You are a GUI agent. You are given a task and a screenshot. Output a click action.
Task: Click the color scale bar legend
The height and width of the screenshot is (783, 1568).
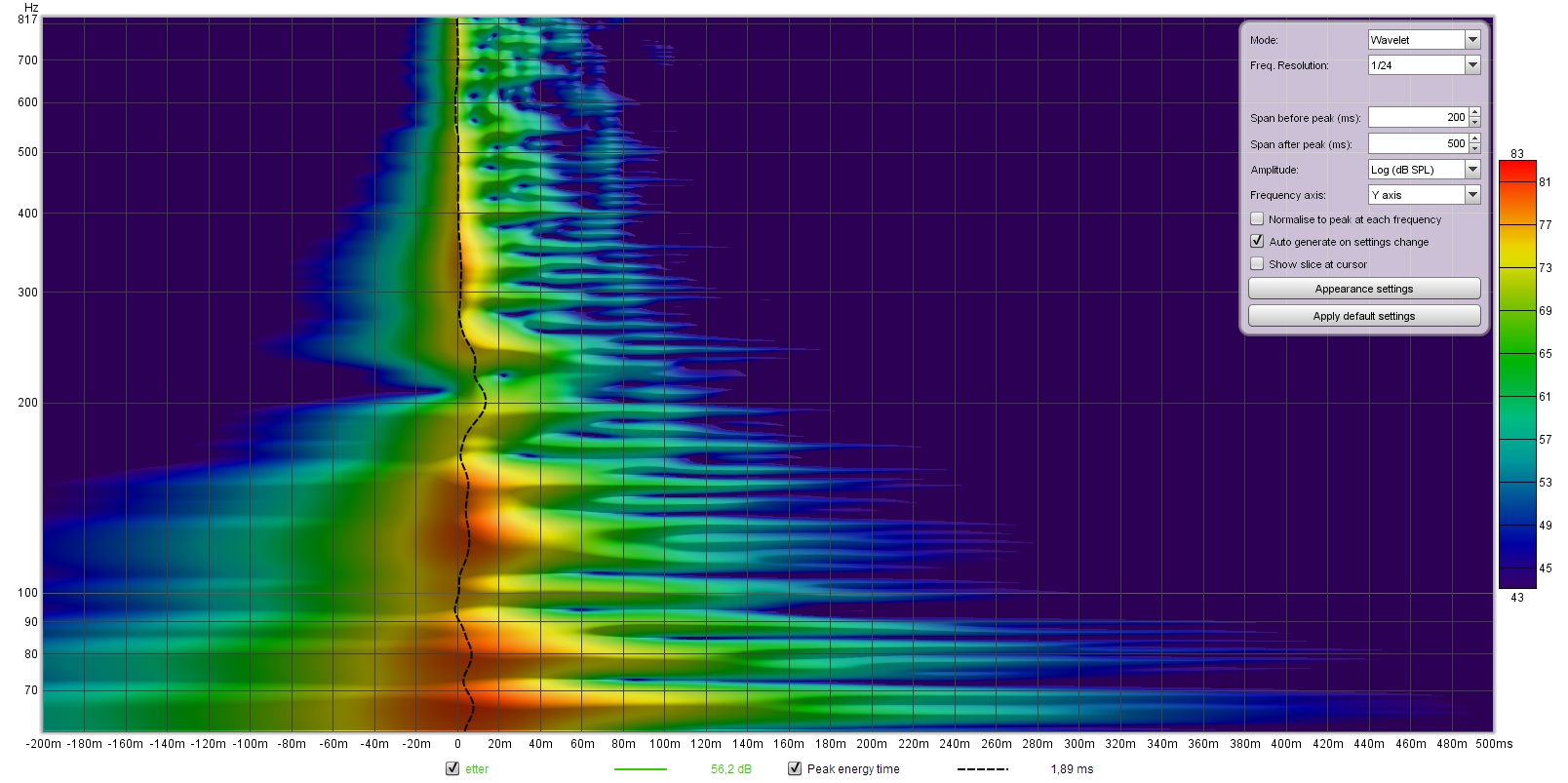tap(1517, 374)
